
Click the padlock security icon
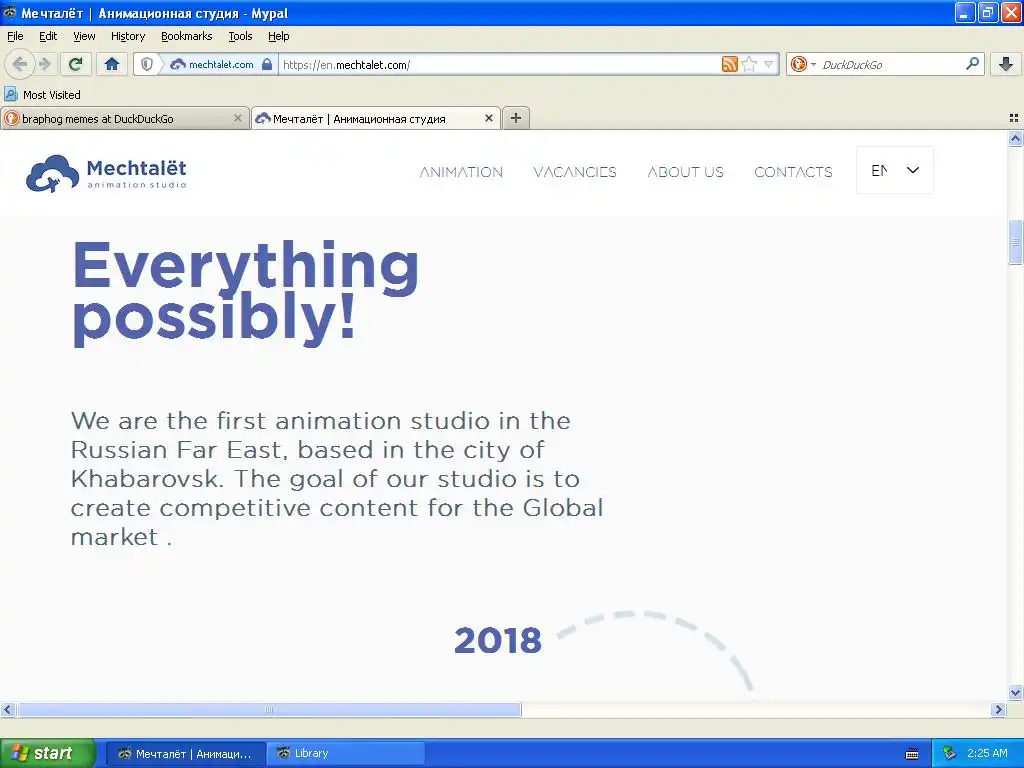[266, 64]
